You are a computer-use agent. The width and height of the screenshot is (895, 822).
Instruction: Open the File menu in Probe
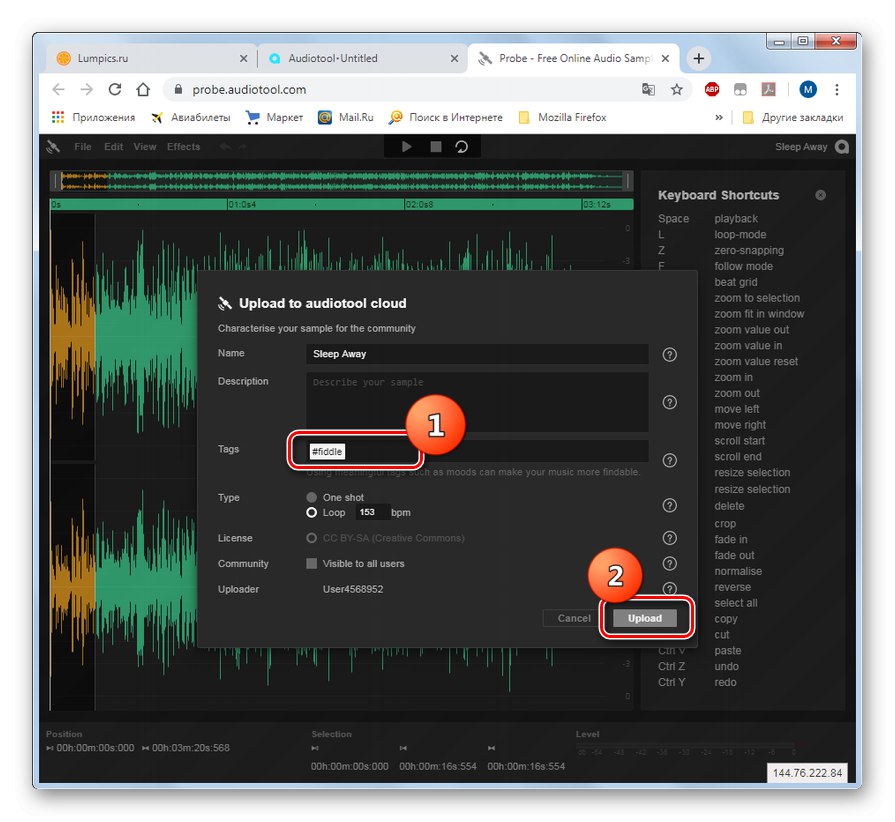tap(83, 147)
